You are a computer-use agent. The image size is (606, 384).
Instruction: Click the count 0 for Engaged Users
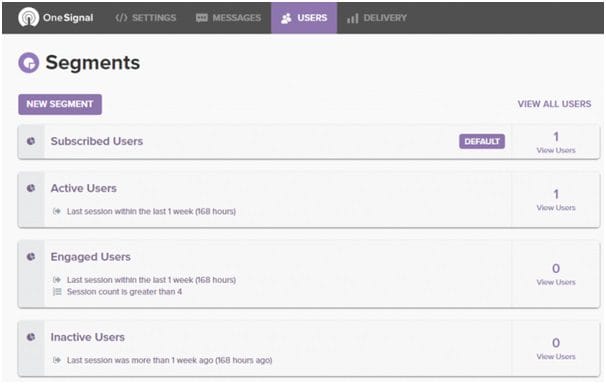556,268
